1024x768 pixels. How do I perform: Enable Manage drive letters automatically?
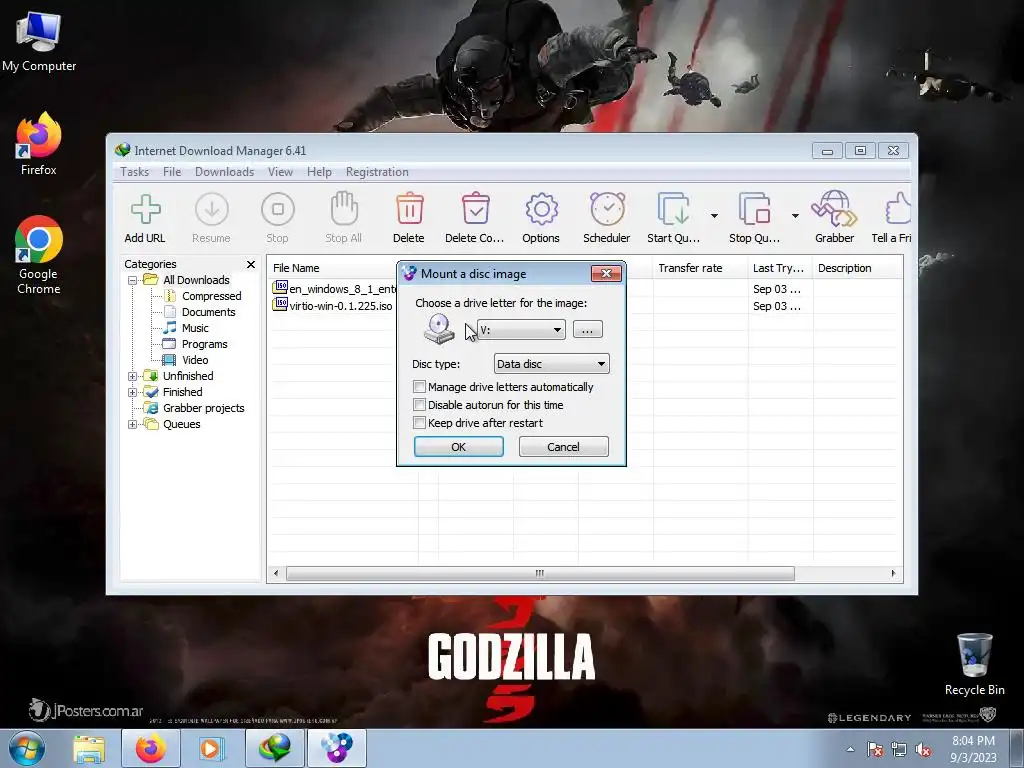click(420, 387)
